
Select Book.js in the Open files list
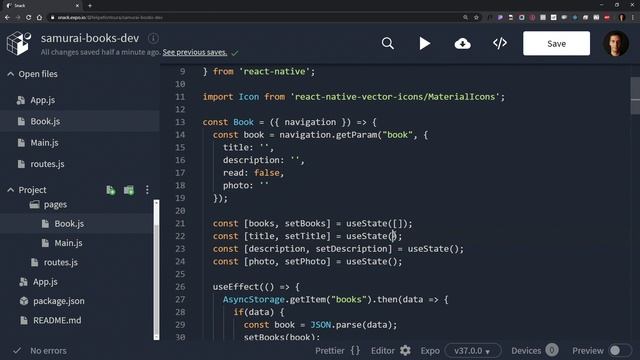pos(80,121)
